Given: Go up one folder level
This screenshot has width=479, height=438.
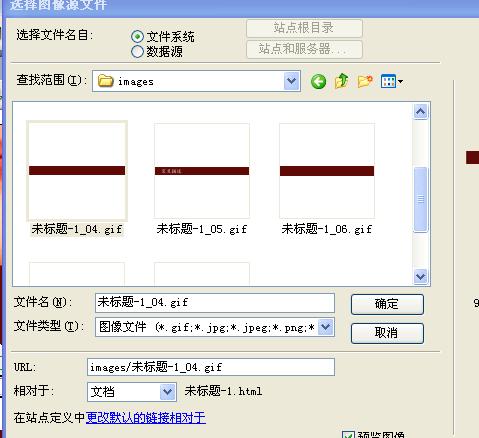Looking at the screenshot, I should [x=341, y=81].
